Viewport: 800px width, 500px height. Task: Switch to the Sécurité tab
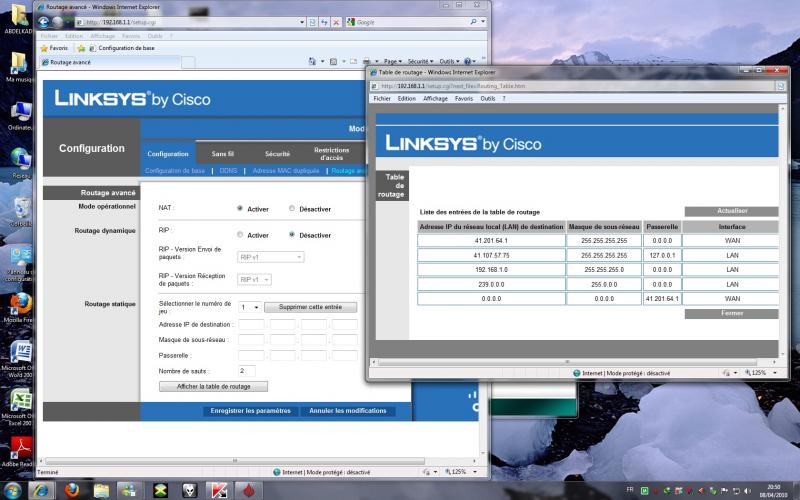point(277,154)
